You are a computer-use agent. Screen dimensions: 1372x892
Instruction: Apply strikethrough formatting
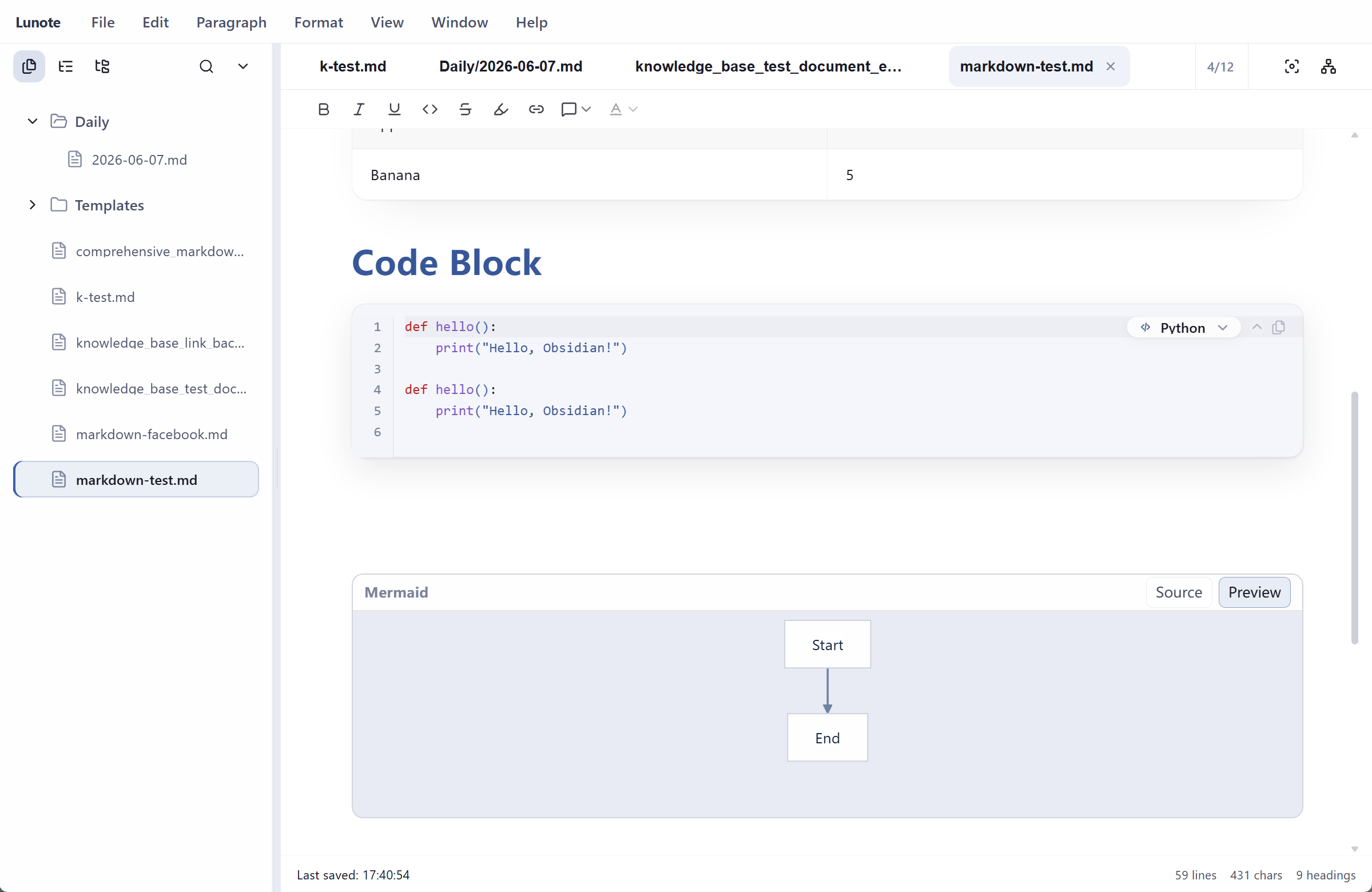point(465,109)
